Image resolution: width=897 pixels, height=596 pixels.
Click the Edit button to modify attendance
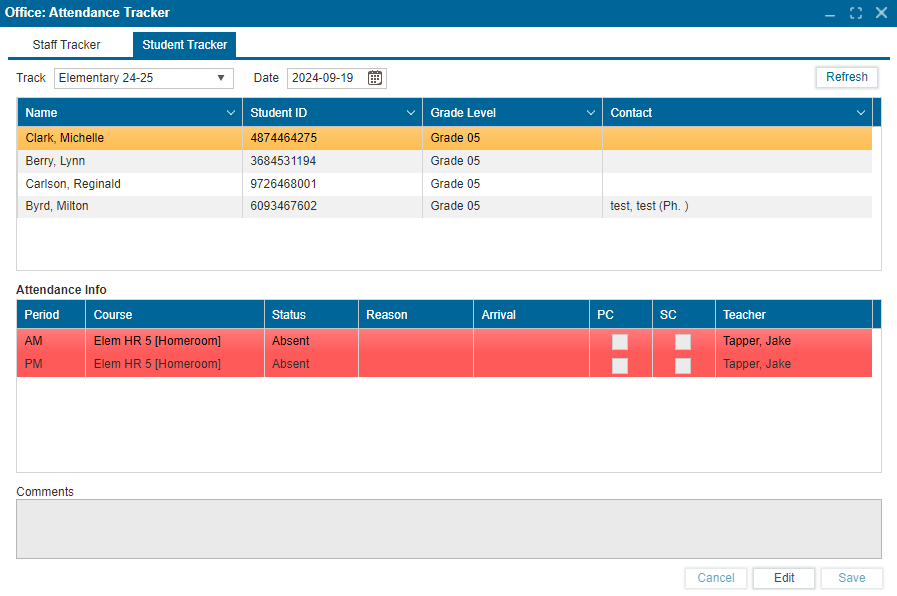(x=783, y=578)
